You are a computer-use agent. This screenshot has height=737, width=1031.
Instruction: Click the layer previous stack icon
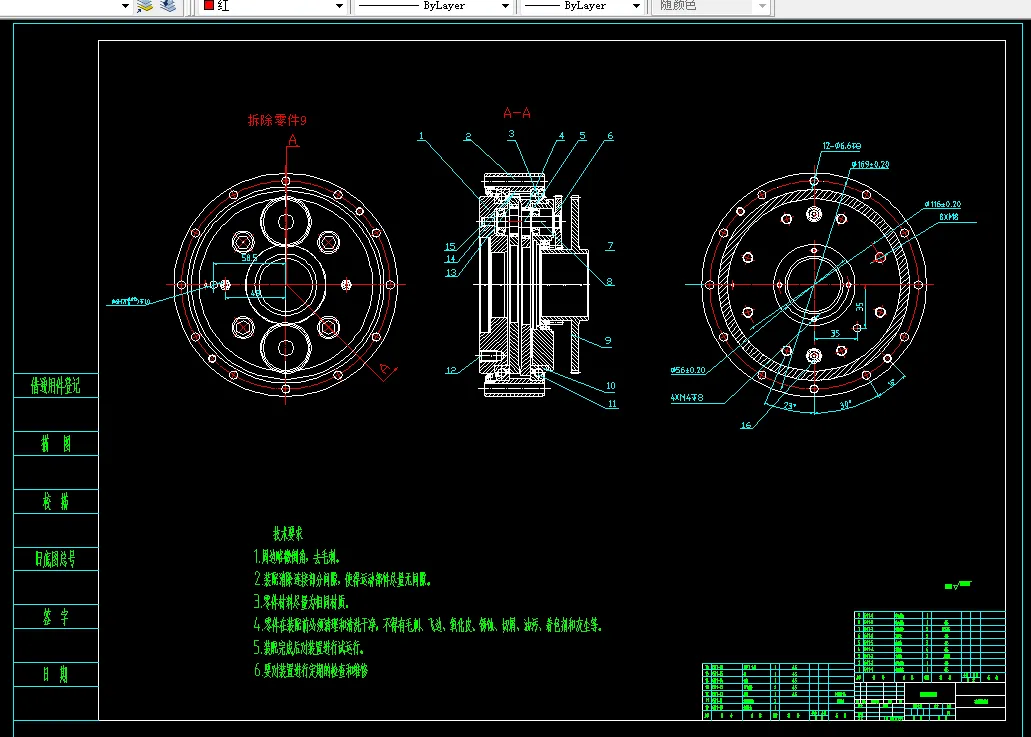coord(145,6)
